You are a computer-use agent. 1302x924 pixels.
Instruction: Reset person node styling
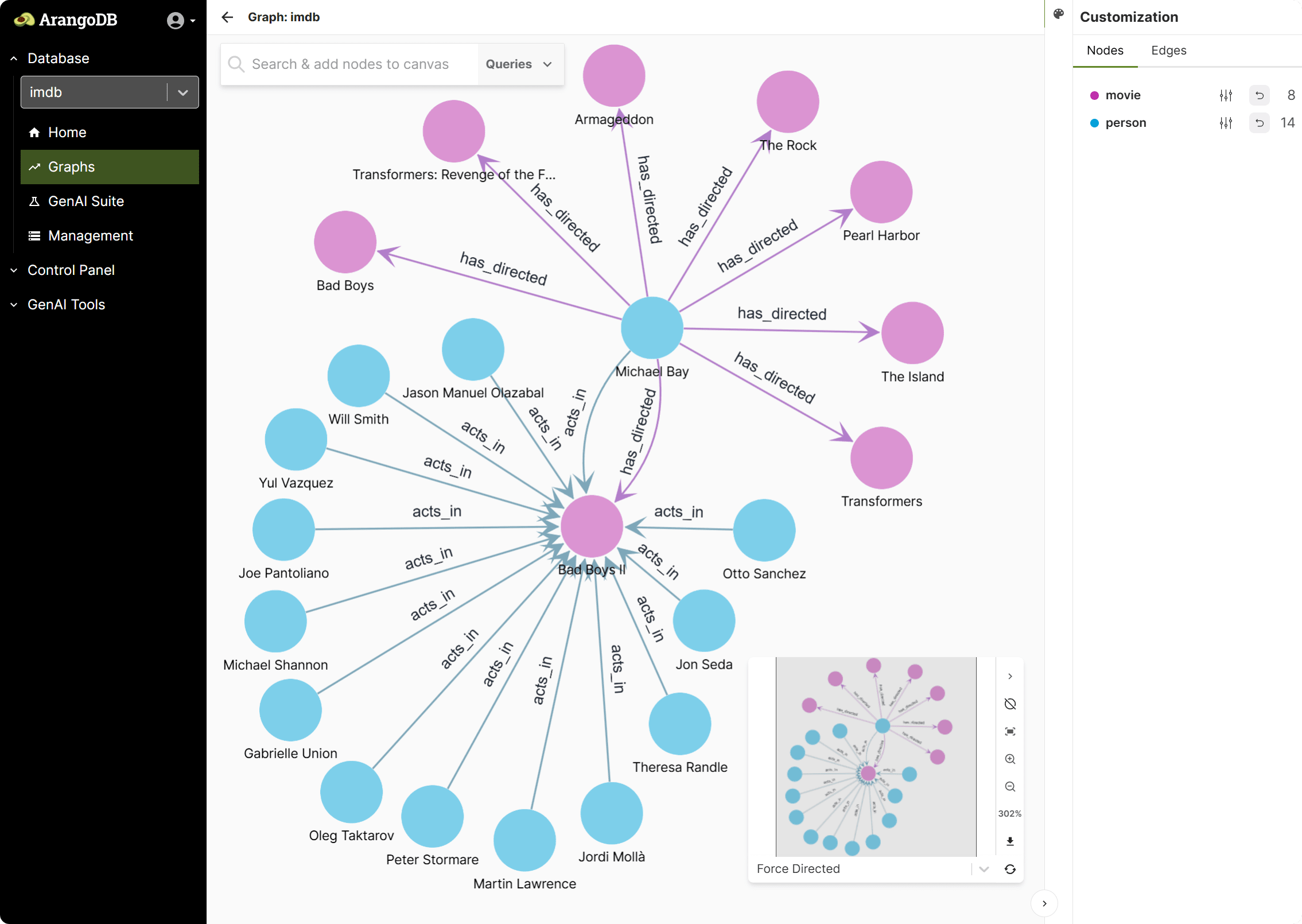pyautogui.click(x=1259, y=123)
